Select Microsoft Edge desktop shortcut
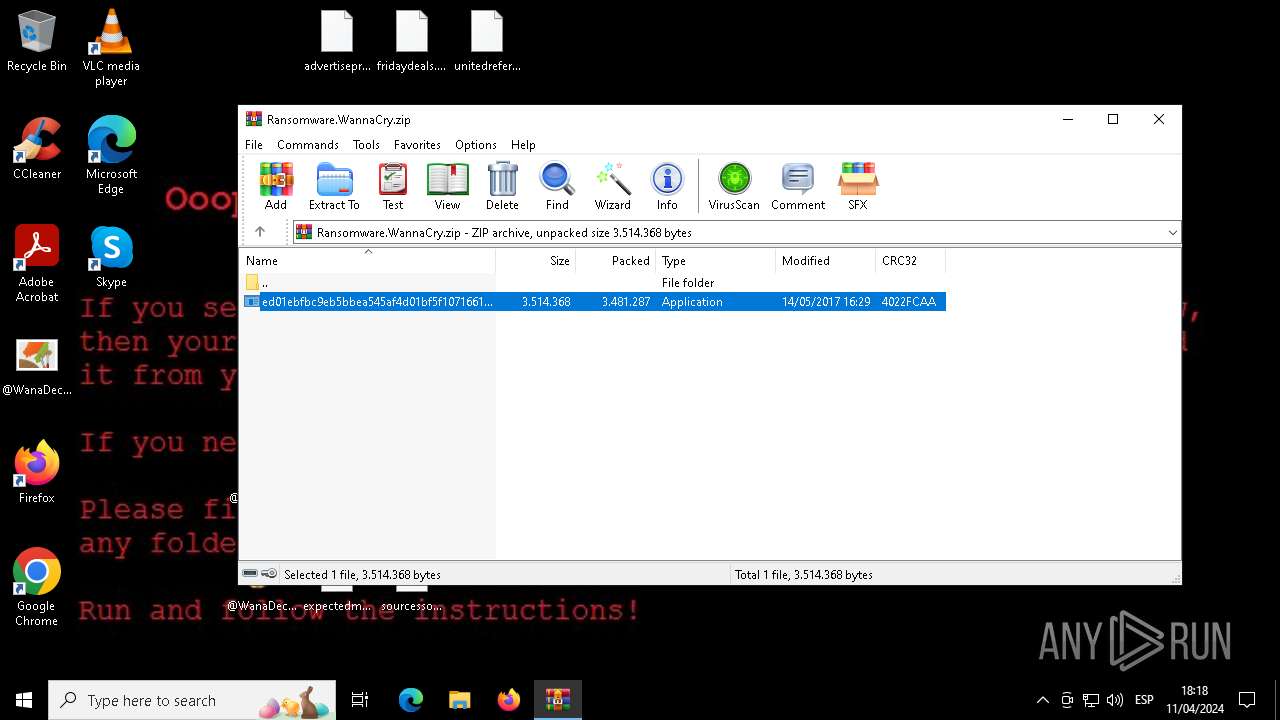The width and height of the screenshot is (1280, 720). click(x=111, y=156)
